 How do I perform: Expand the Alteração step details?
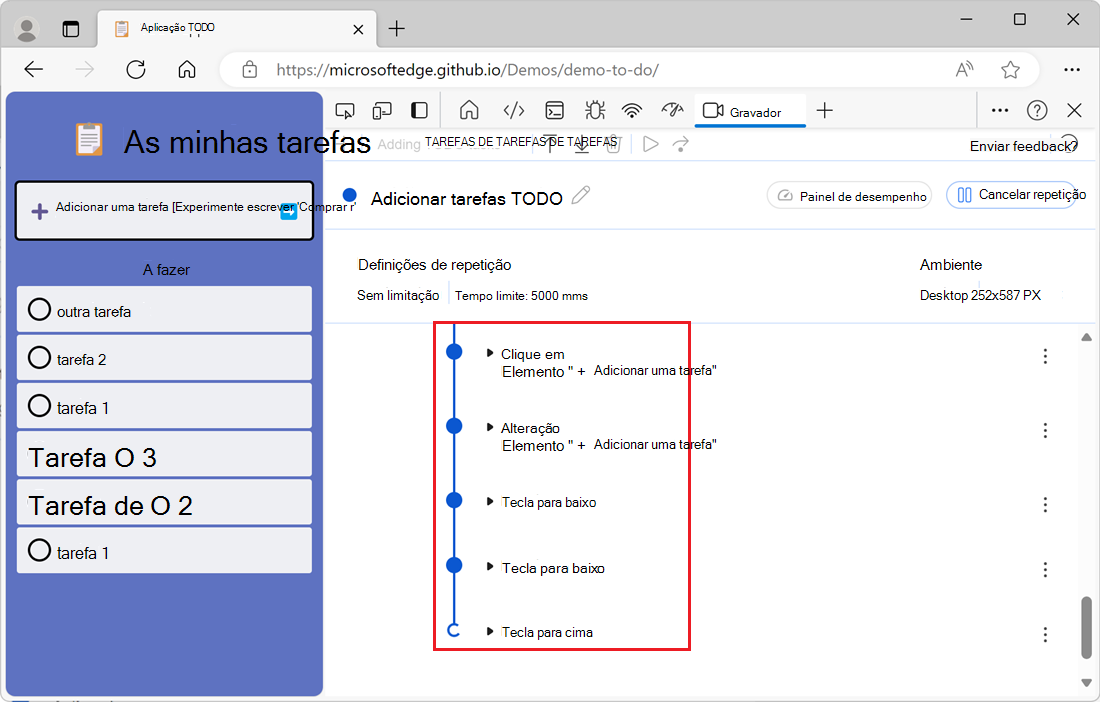489,427
